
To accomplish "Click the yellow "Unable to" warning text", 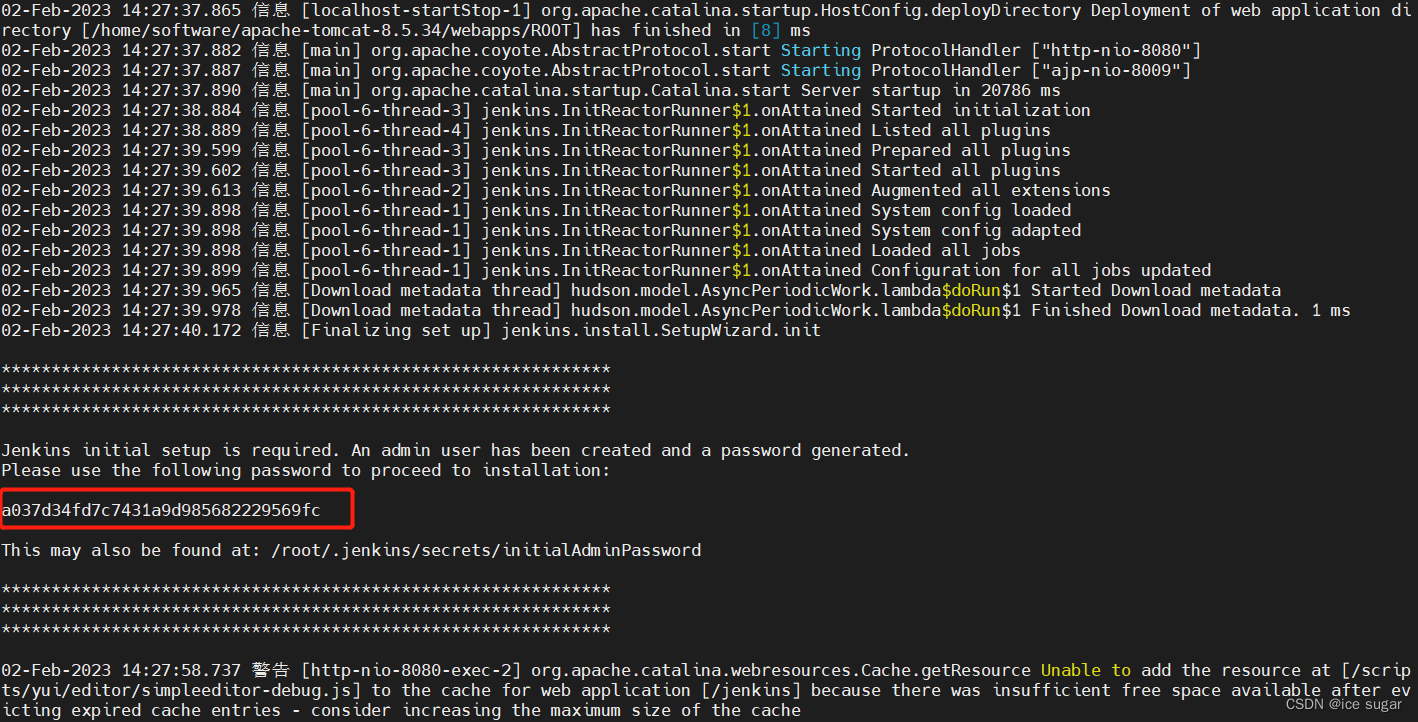I will tap(1086, 670).
